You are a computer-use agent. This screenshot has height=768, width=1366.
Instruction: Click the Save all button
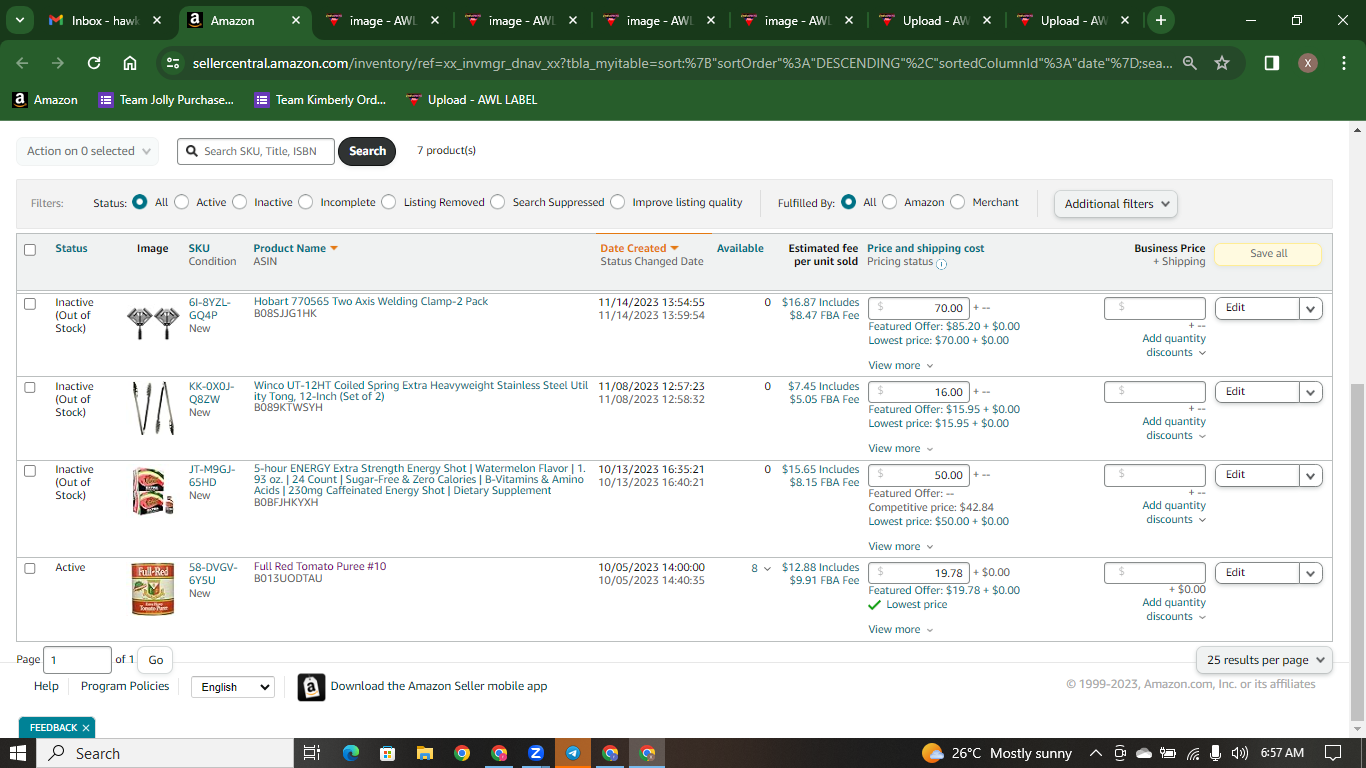coord(1268,254)
